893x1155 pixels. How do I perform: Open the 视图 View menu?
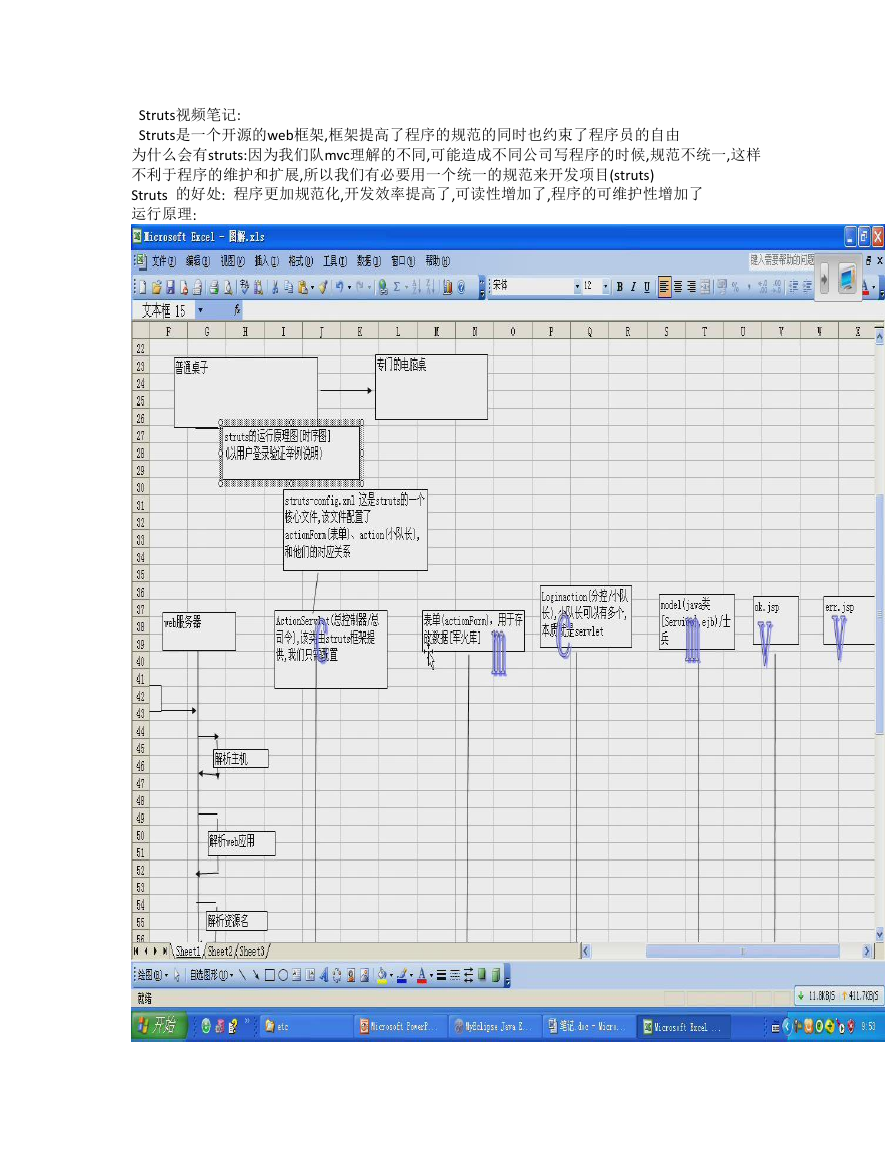(232, 261)
